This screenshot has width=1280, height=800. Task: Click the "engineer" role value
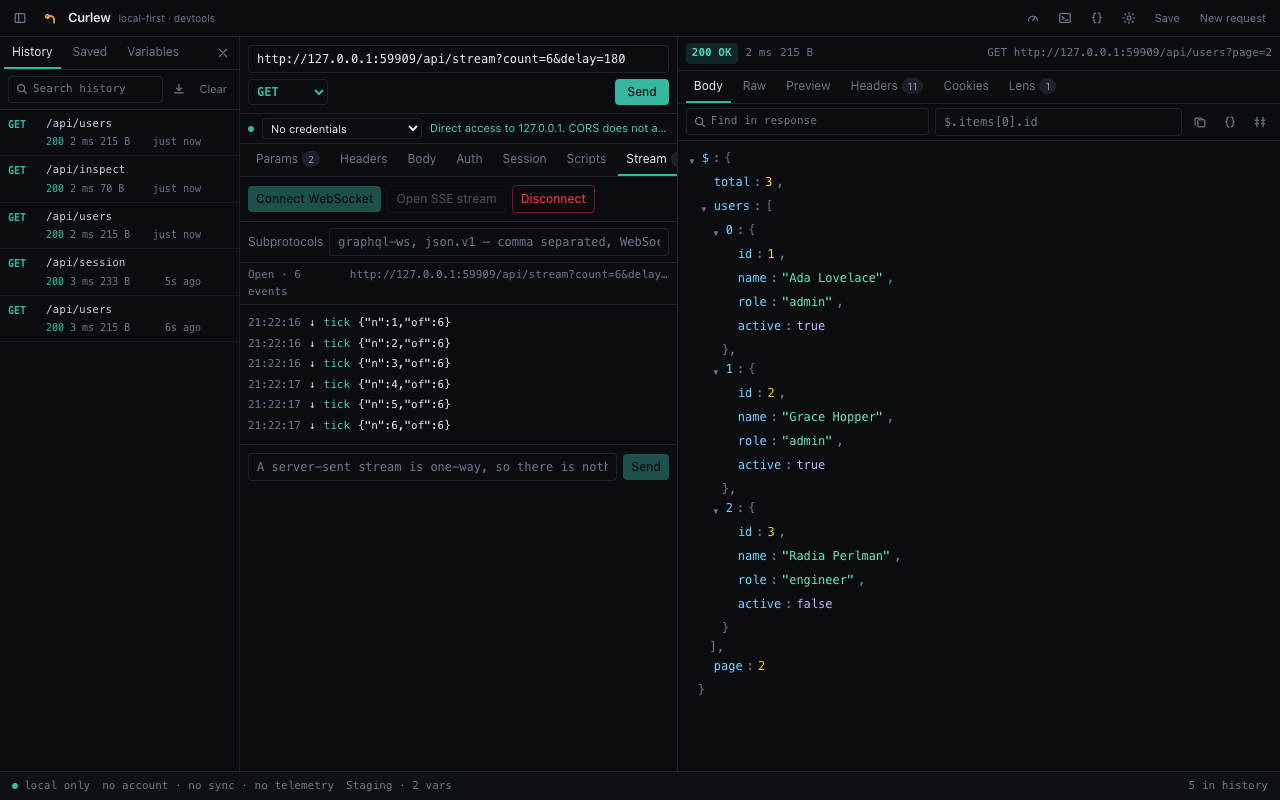tap(818, 580)
